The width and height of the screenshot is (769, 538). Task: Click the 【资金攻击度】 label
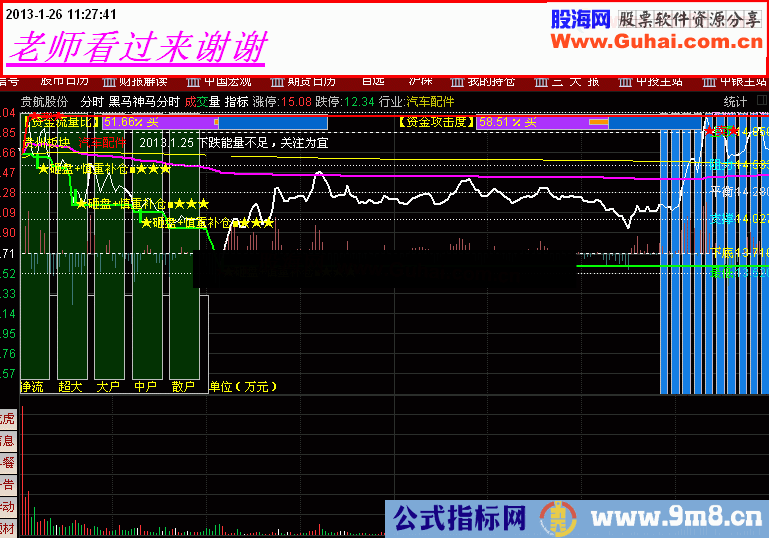[436, 122]
